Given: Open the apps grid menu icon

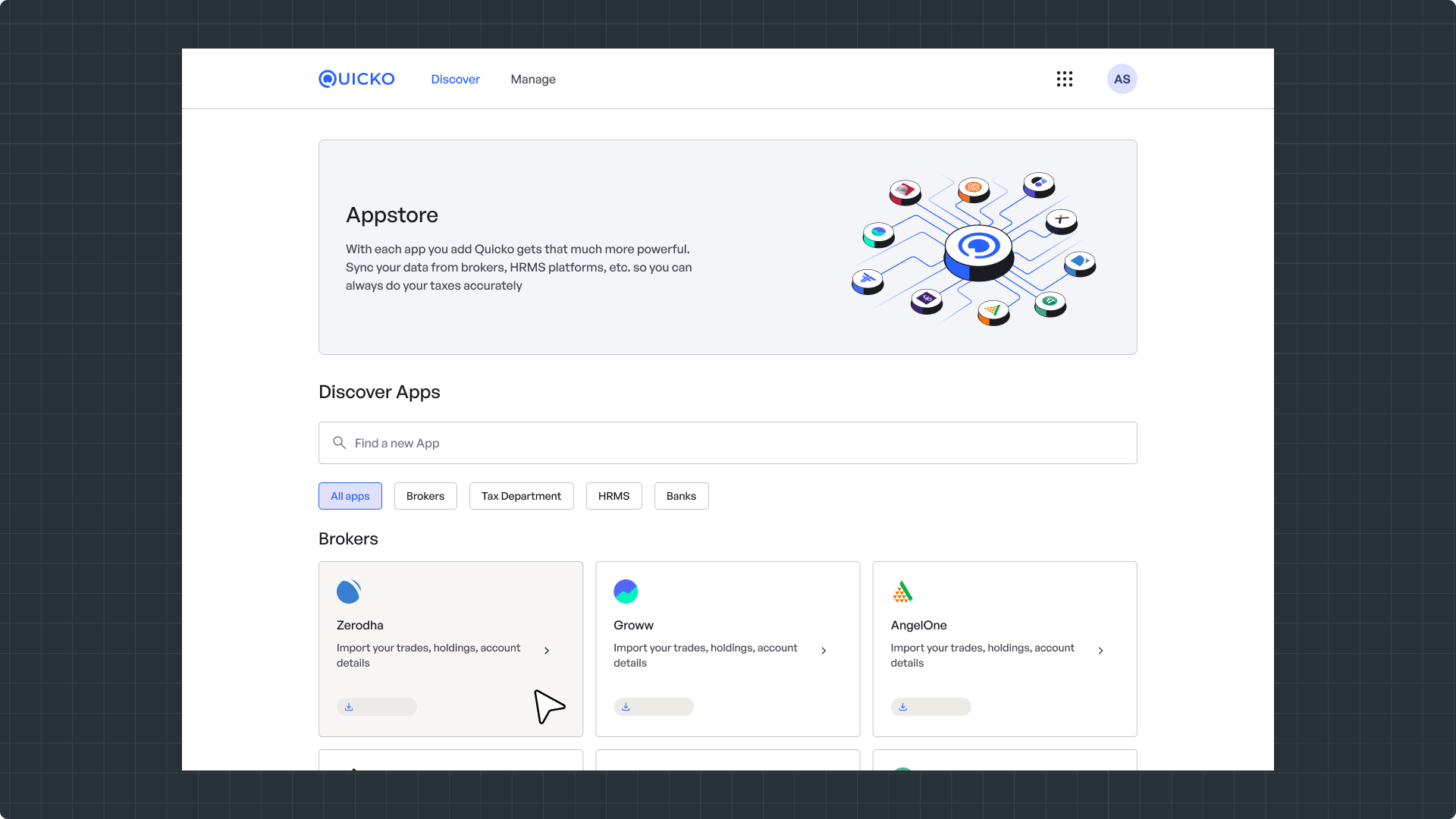Looking at the screenshot, I should coord(1065,79).
